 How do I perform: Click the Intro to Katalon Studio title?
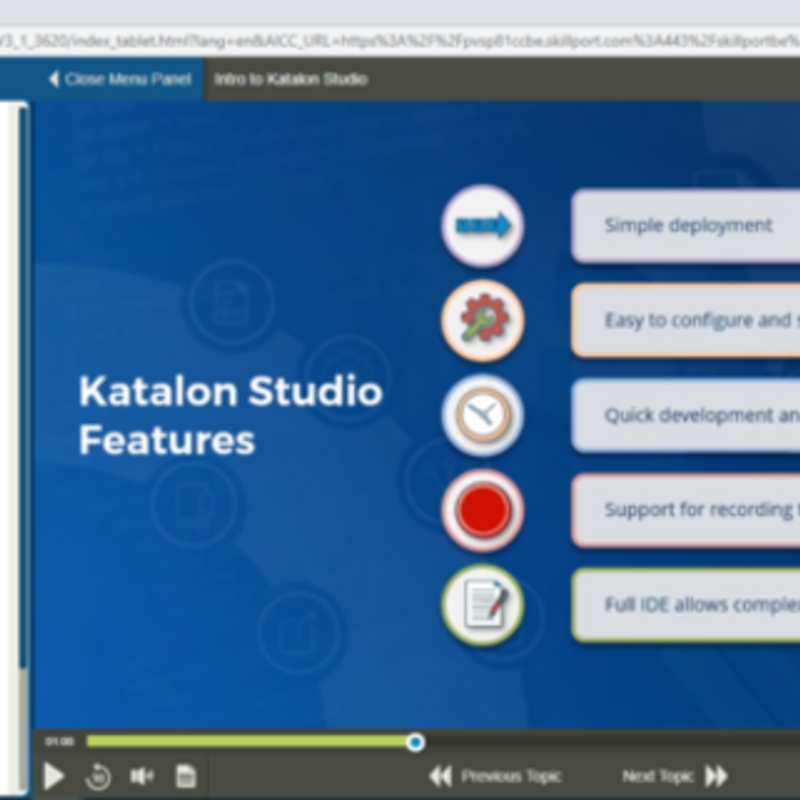tap(291, 79)
